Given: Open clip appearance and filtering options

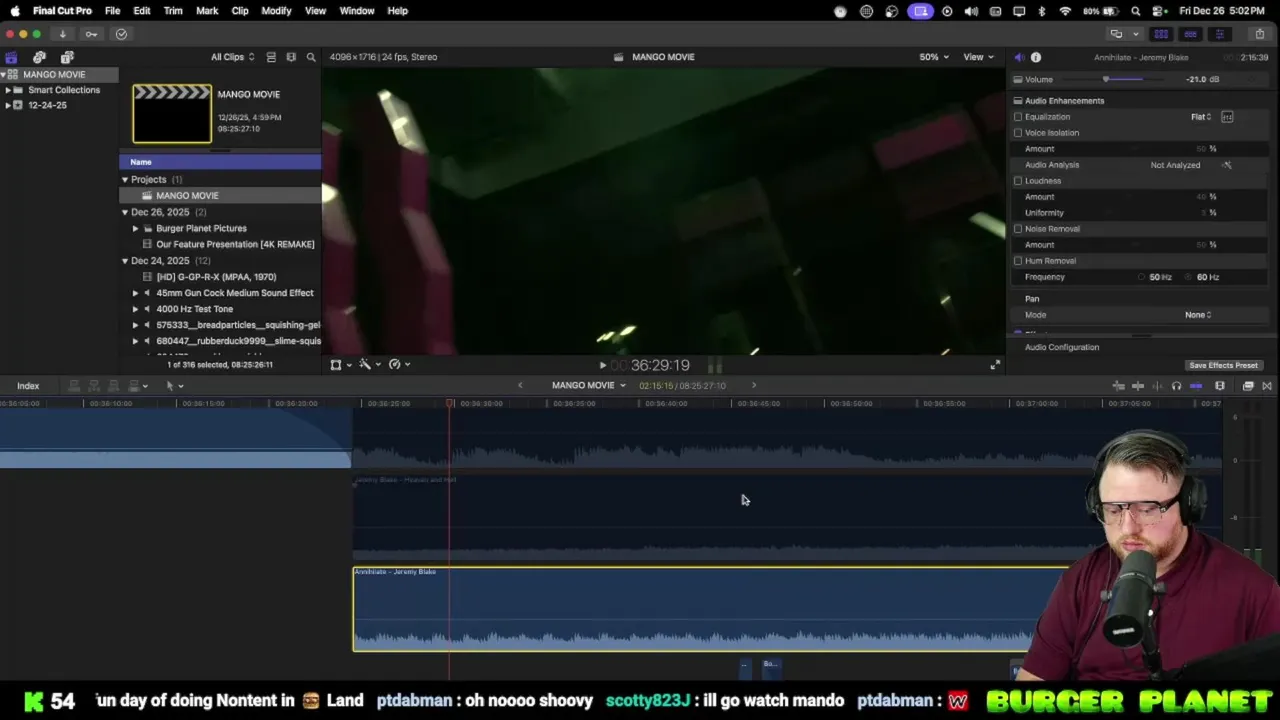Looking at the screenshot, I should (x=291, y=57).
